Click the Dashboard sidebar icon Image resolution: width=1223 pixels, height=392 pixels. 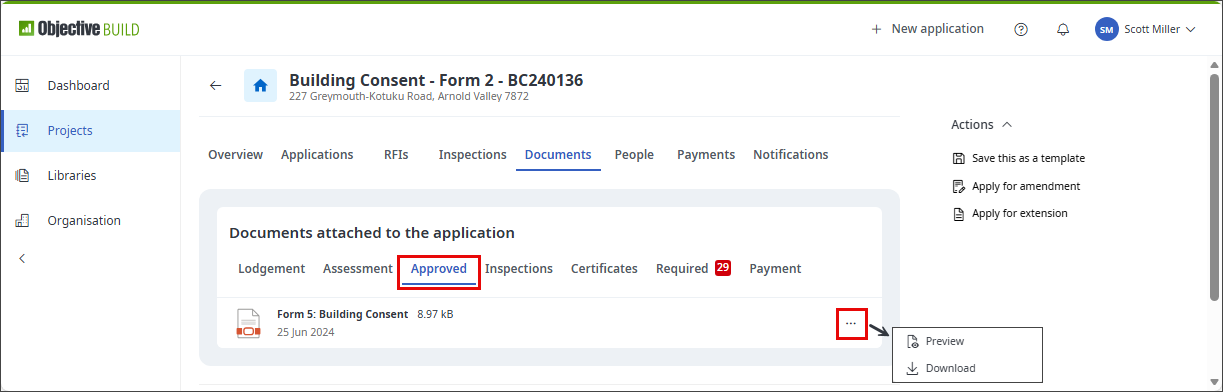(x=22, y=85)
